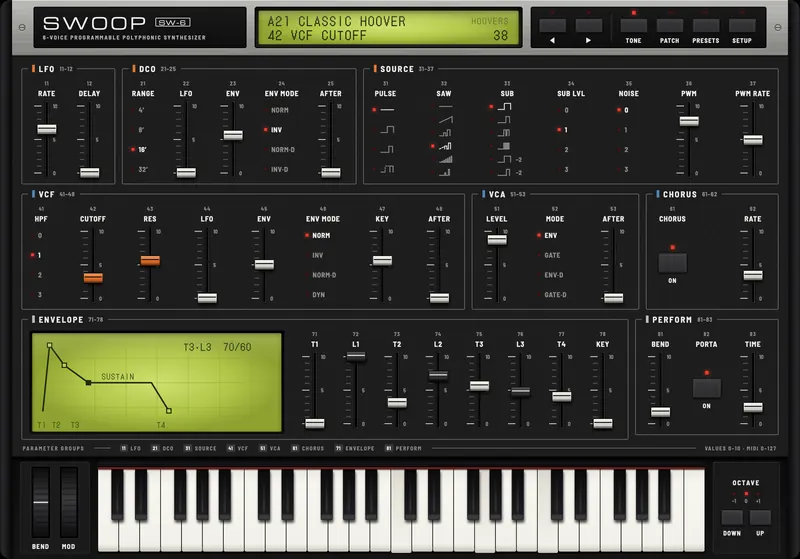Image resolution: width=800 pixels, height=559 pixels.
Task: Select the bottom pulse waveform icon
Action: (x=387, y=169)
